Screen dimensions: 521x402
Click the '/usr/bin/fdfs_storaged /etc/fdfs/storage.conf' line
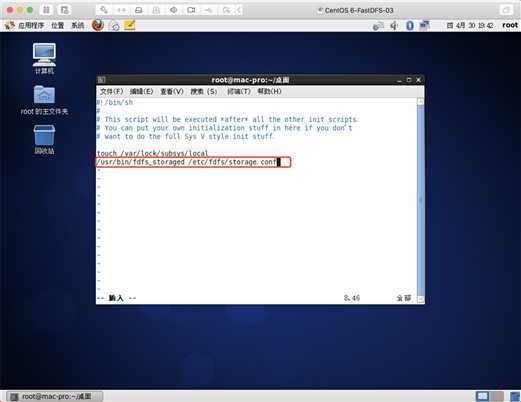186,162
